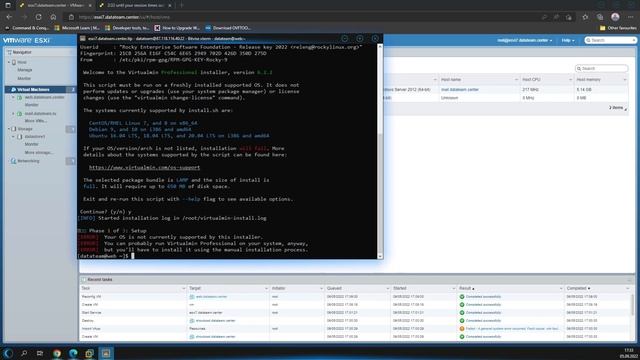
Task: Click the VMware ESXi logo
Action: [27, 40]
